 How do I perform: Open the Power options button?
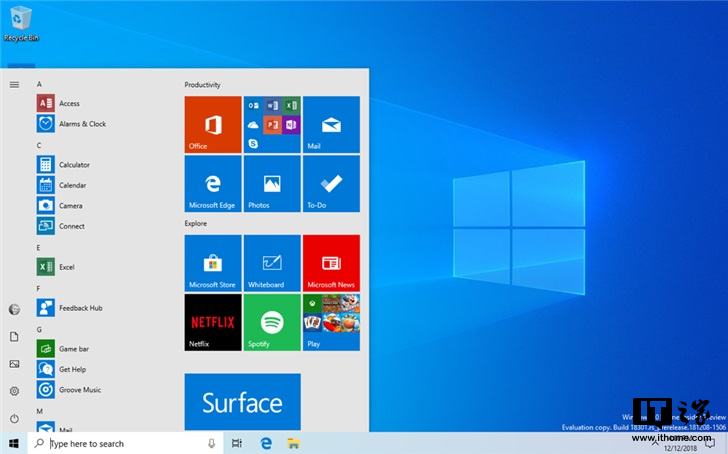[14, 418]
